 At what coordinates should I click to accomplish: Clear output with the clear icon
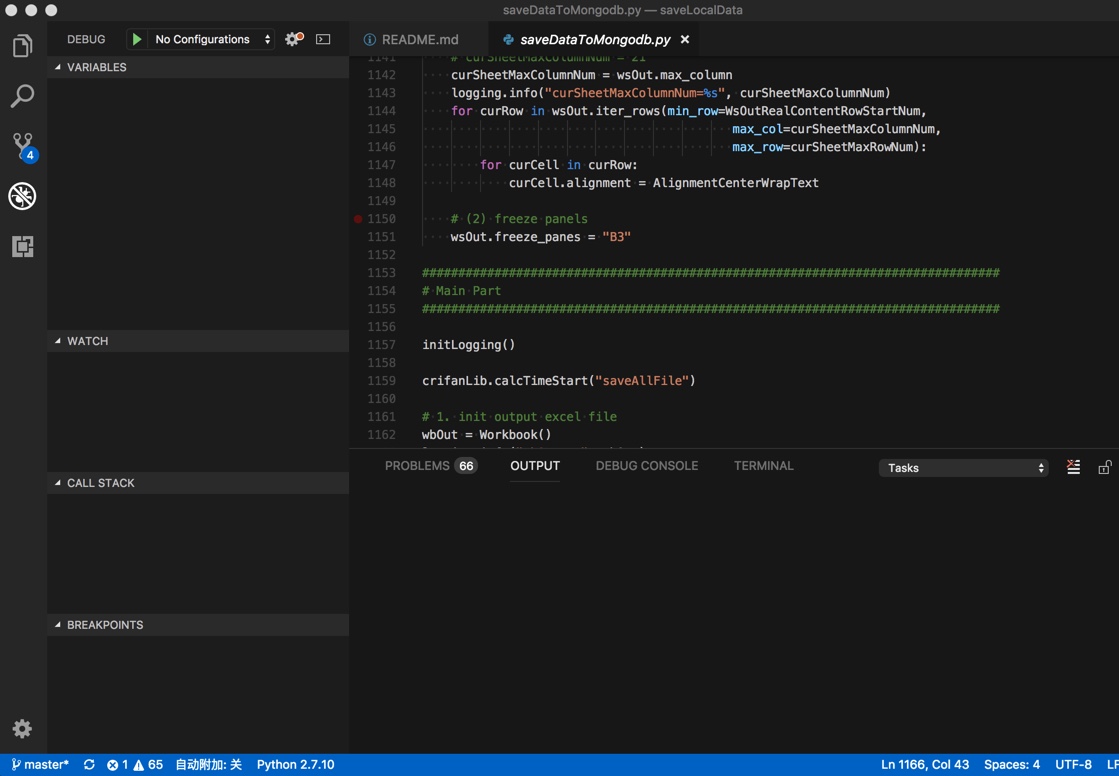pyautogui.click(x=1073, y=467)
